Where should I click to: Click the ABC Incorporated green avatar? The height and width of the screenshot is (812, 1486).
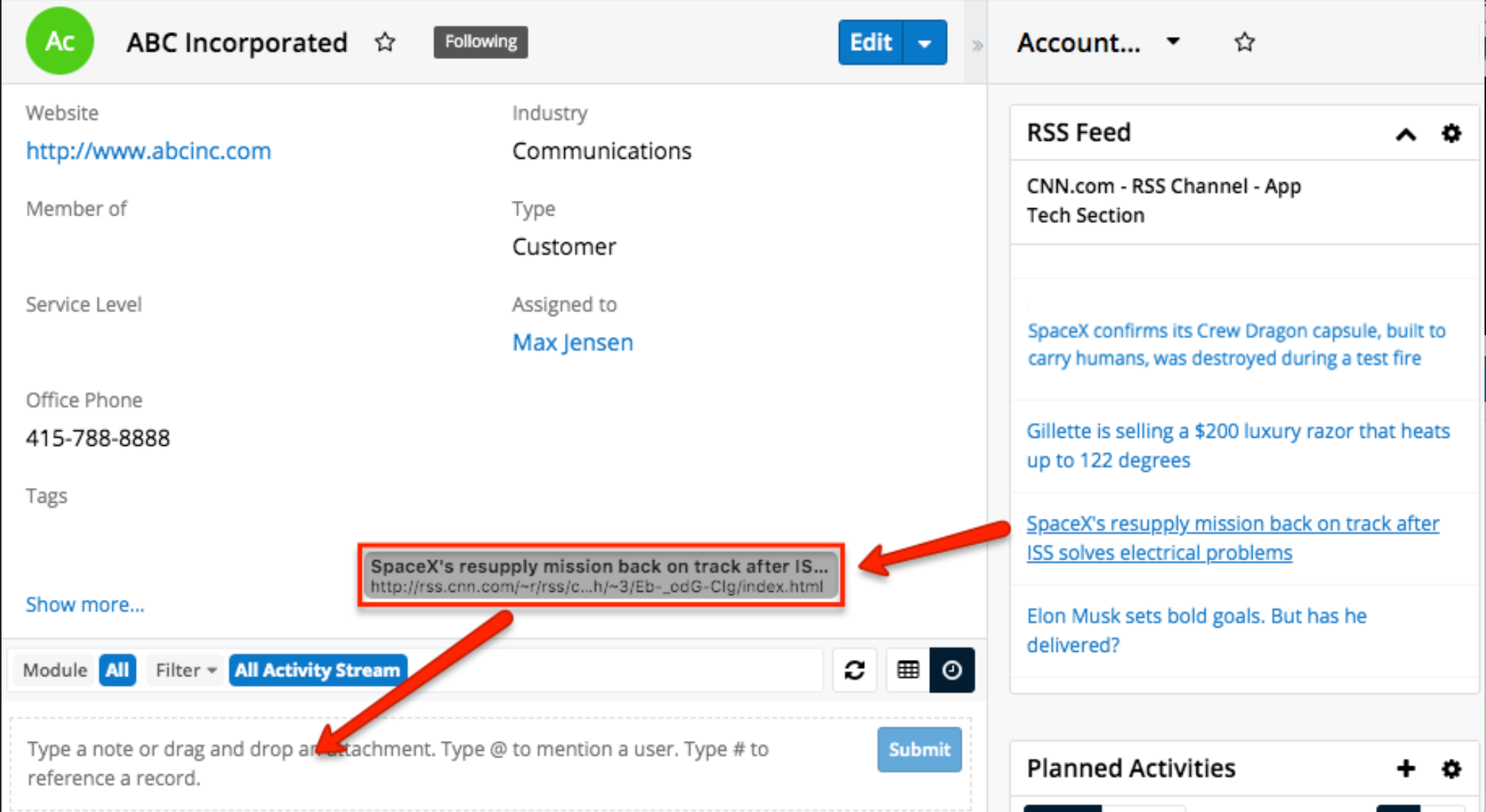point(60,41)
